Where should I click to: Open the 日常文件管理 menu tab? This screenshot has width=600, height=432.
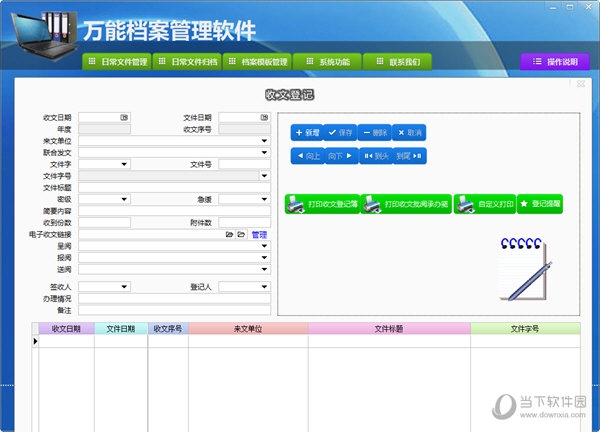(x=117, y=62)
